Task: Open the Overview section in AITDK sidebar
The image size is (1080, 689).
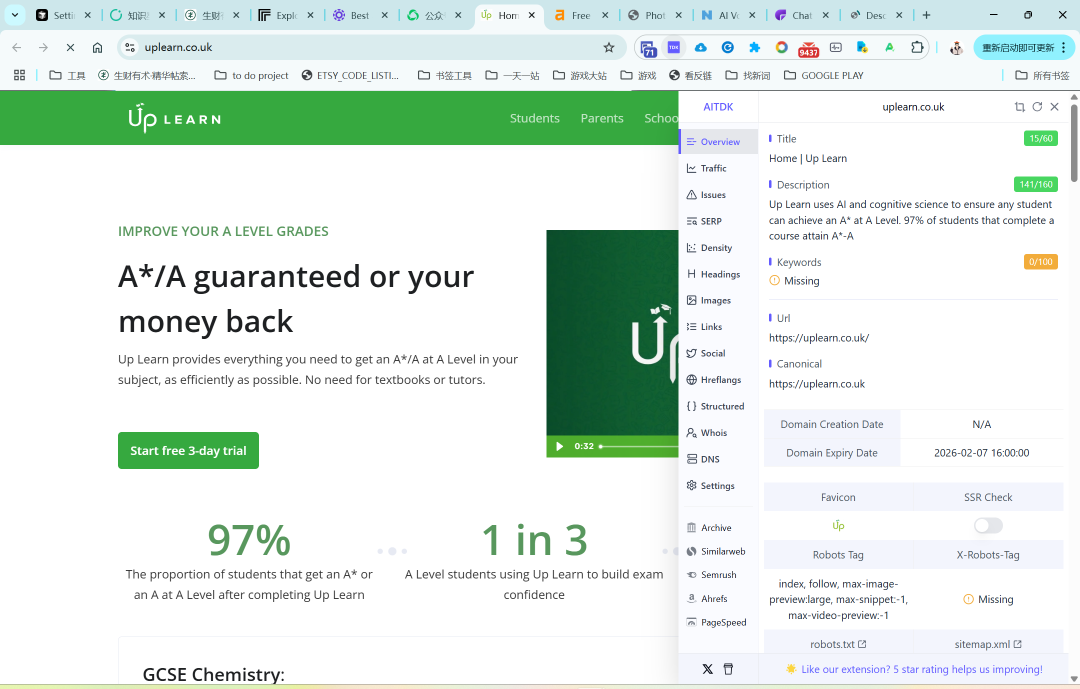Action: point(718,142)
